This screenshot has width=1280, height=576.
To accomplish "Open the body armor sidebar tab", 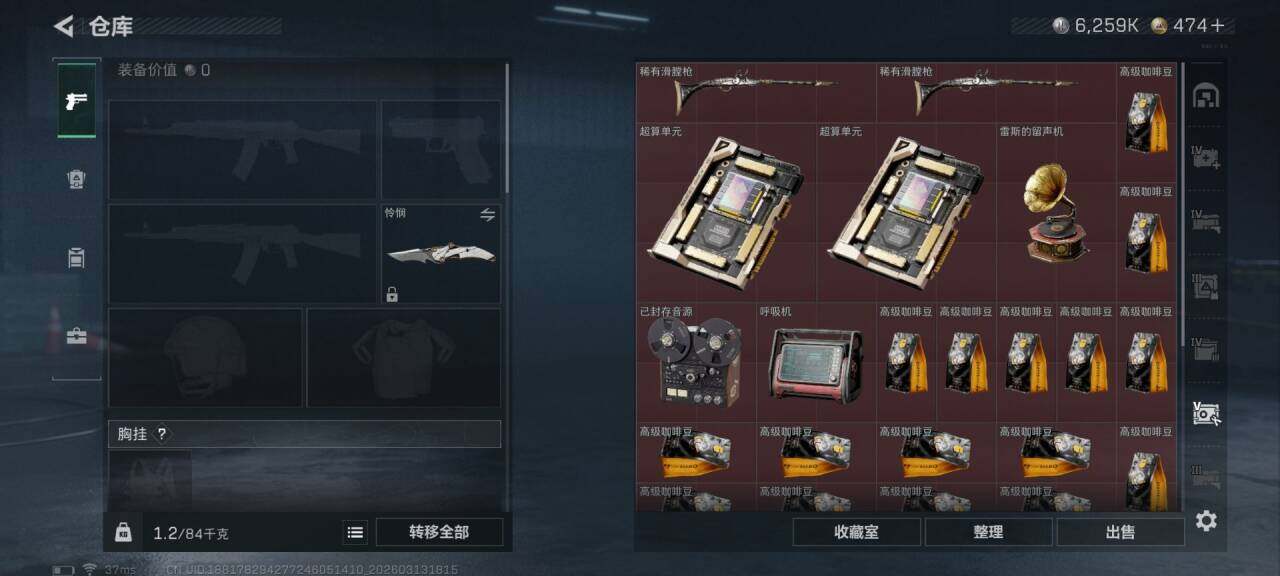I will [76, 179].
